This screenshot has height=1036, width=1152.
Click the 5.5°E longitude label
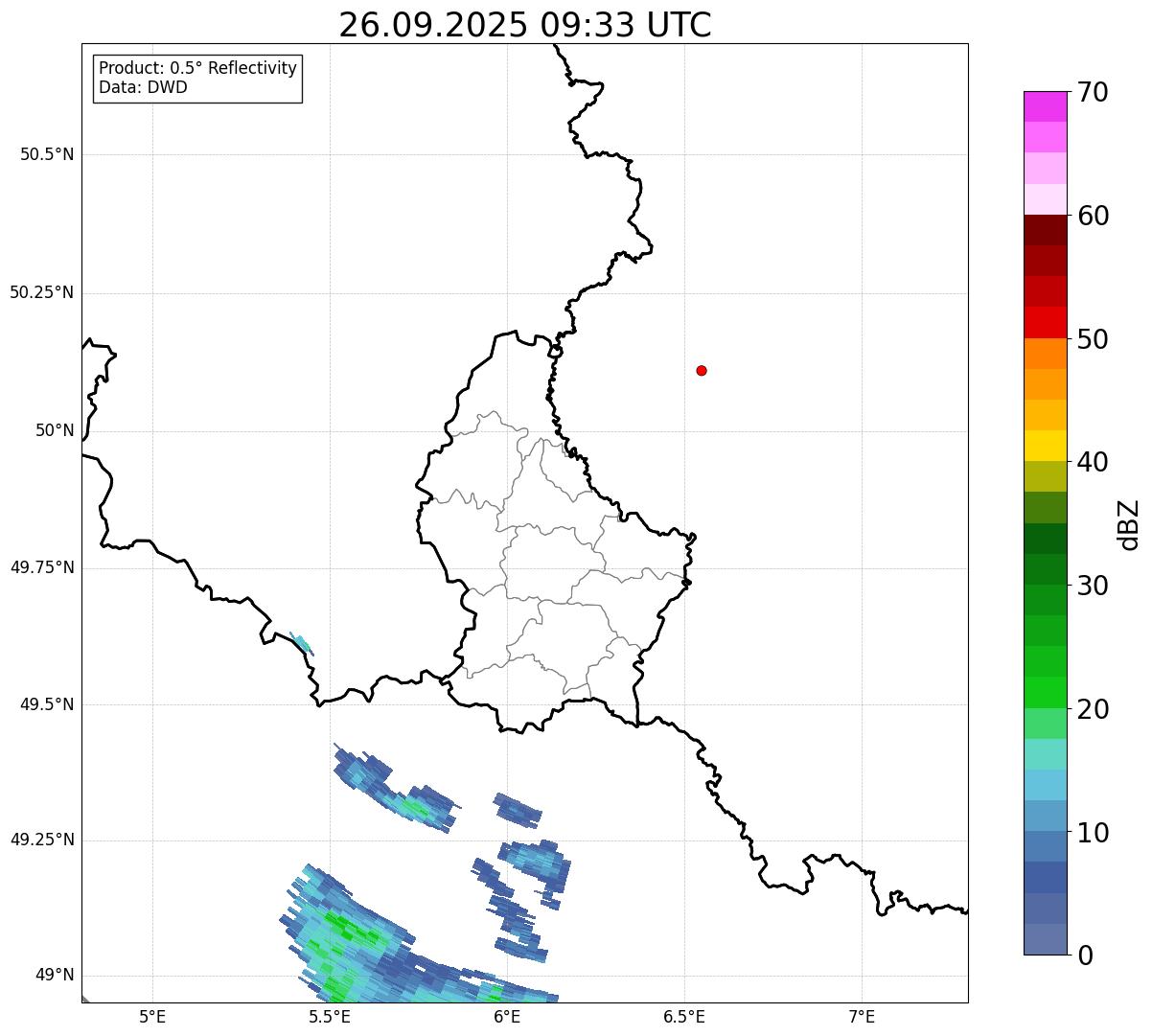[x=330, y=1017]
